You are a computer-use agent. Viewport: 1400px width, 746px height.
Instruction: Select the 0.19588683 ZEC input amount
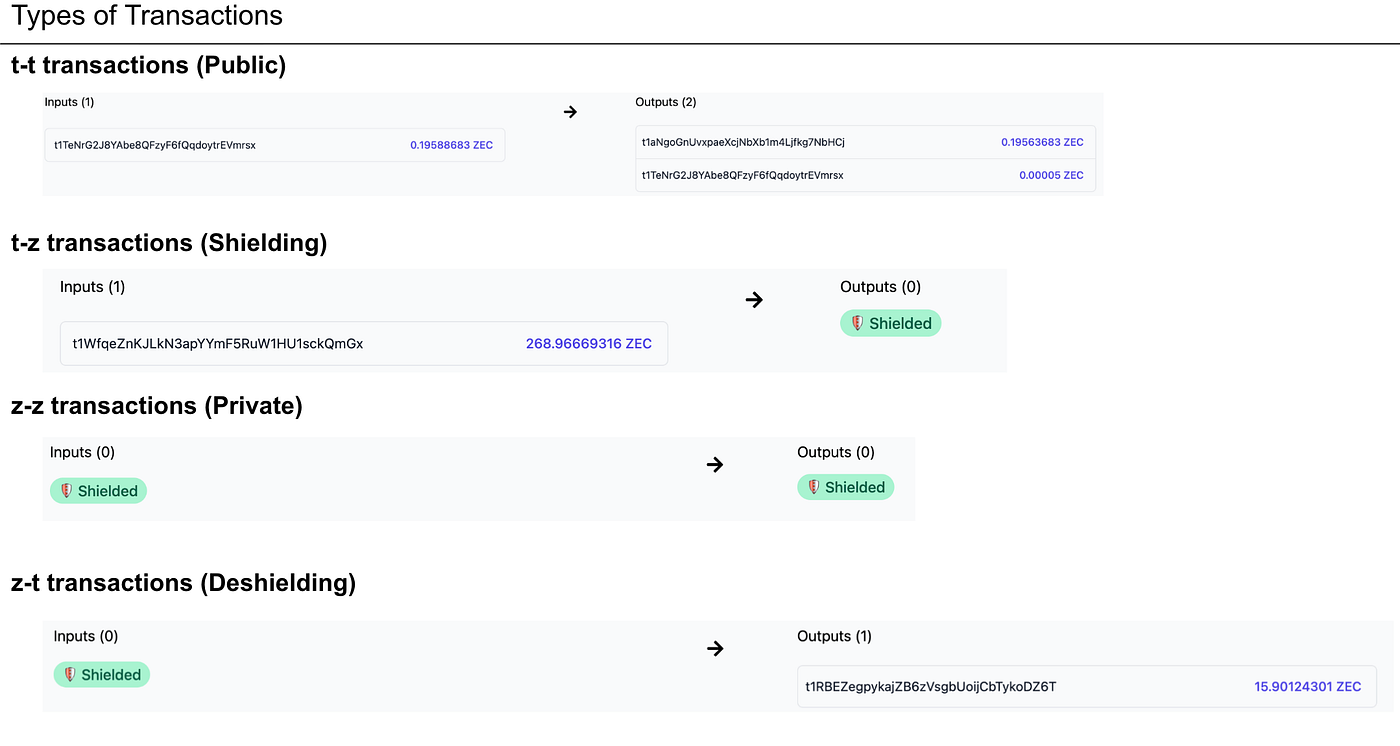pos(451,145)
